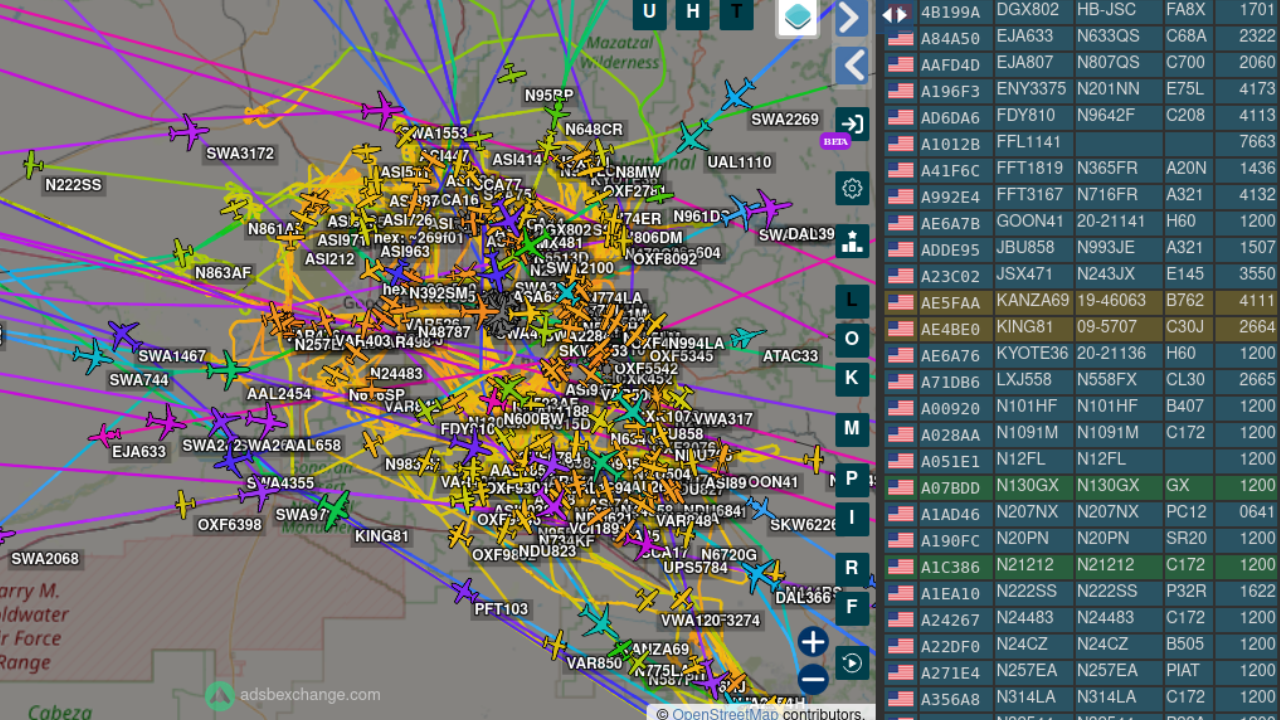1280x720 pixels.
Task: Toggle the L map button
Action: point(852,300)
